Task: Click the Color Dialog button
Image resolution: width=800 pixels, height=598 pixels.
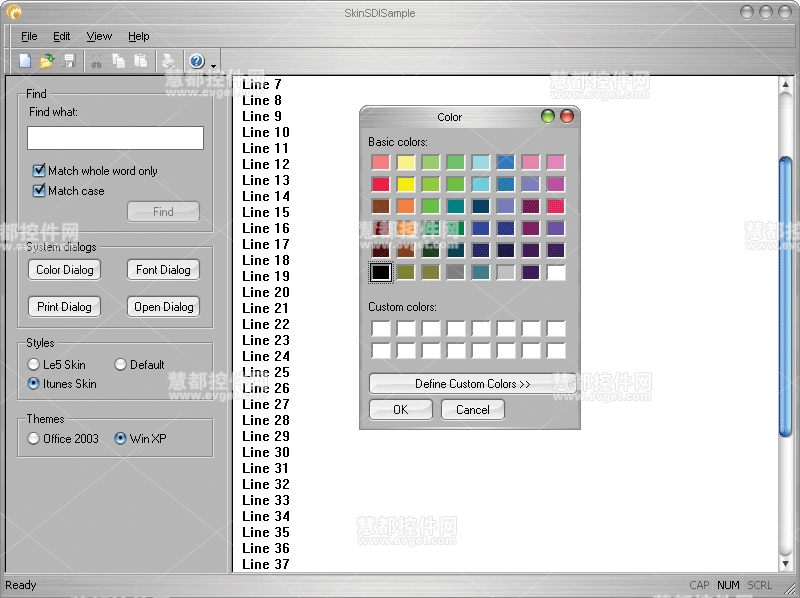Action: point(64,270)
